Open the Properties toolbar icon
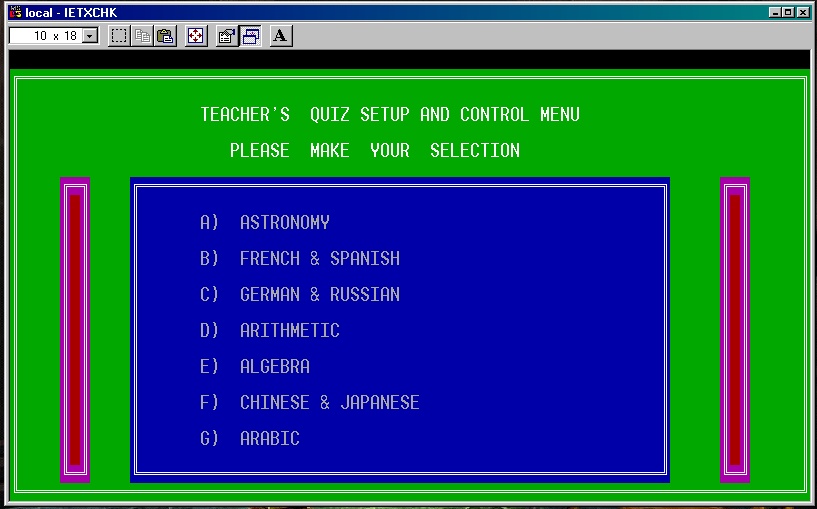The width and height of the screenshot is (817, 509). tap(227, 36)
